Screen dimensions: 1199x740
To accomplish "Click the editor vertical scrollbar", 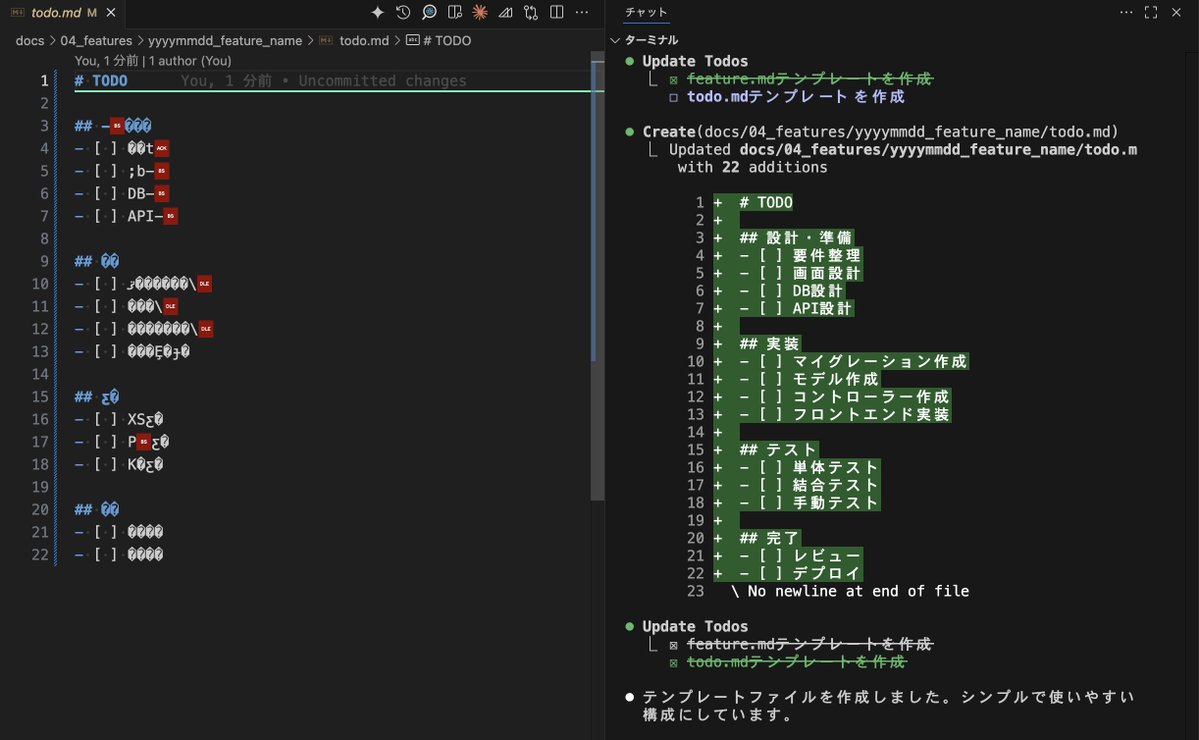I will (597, 275).
